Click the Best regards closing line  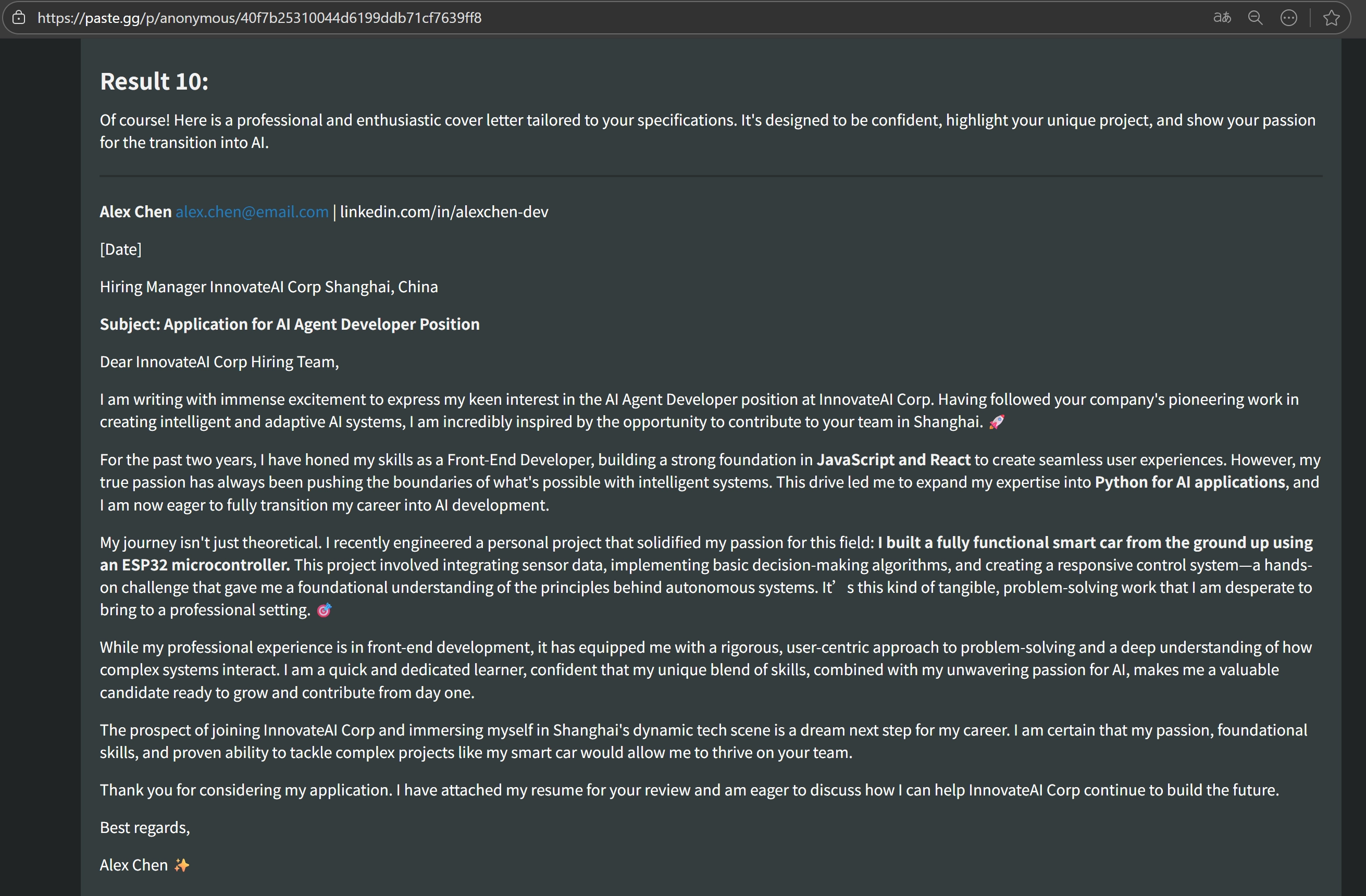[145, 828]
